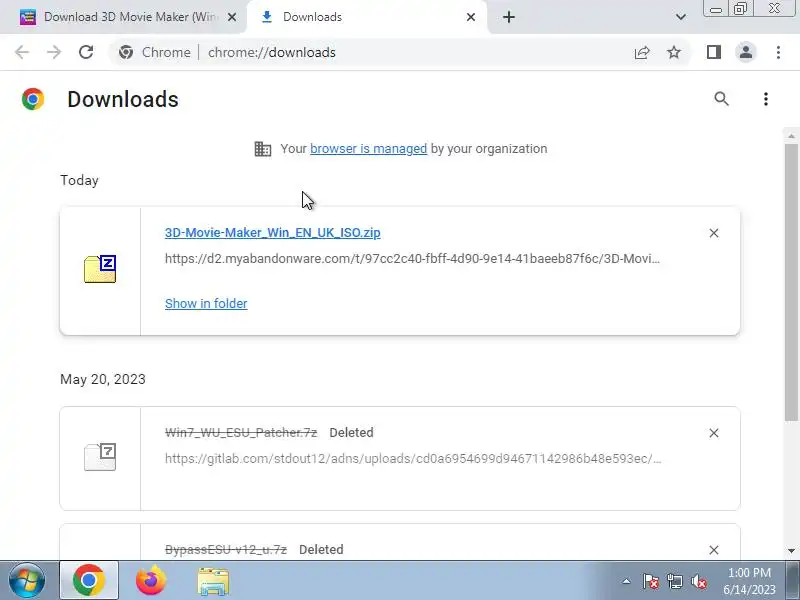Image resolution: width=800 pixels, height=600 pixels.
Task: Click the page scrollbar thumb
Action: point(791,282)
